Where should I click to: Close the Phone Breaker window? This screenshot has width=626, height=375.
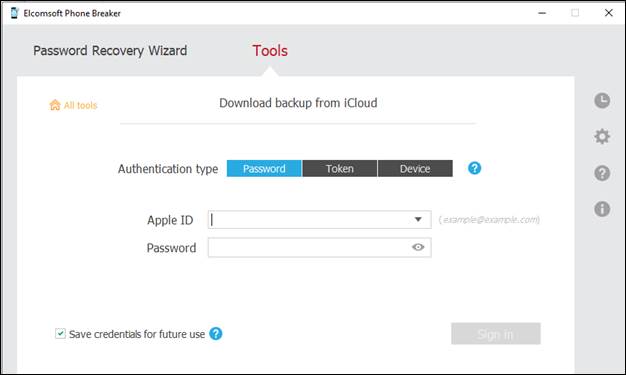pyautogui.click(x=608, y=13)
